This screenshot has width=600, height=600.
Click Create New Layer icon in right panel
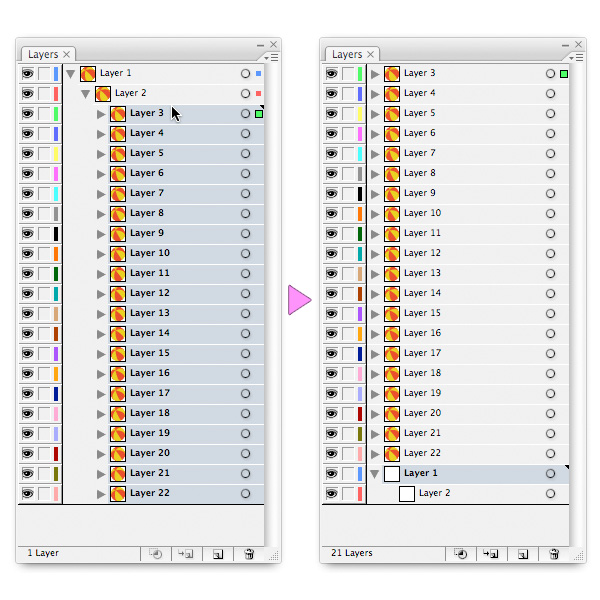point(523,554)
